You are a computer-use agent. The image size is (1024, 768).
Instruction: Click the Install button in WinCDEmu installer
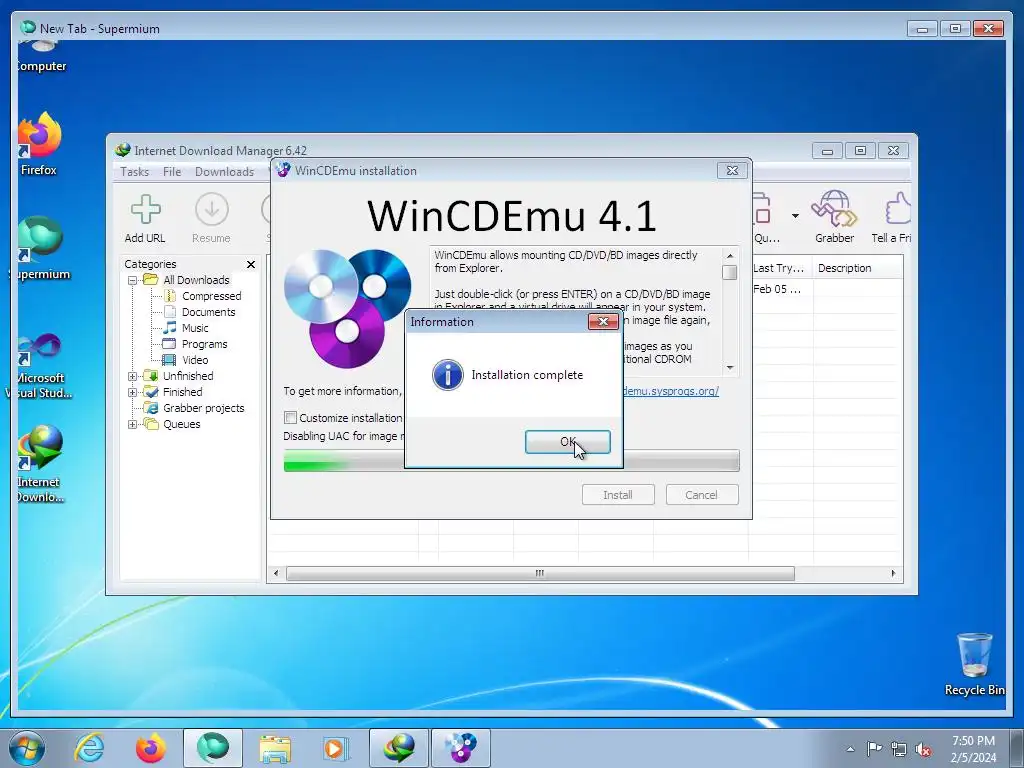click(x=618, y=495)
